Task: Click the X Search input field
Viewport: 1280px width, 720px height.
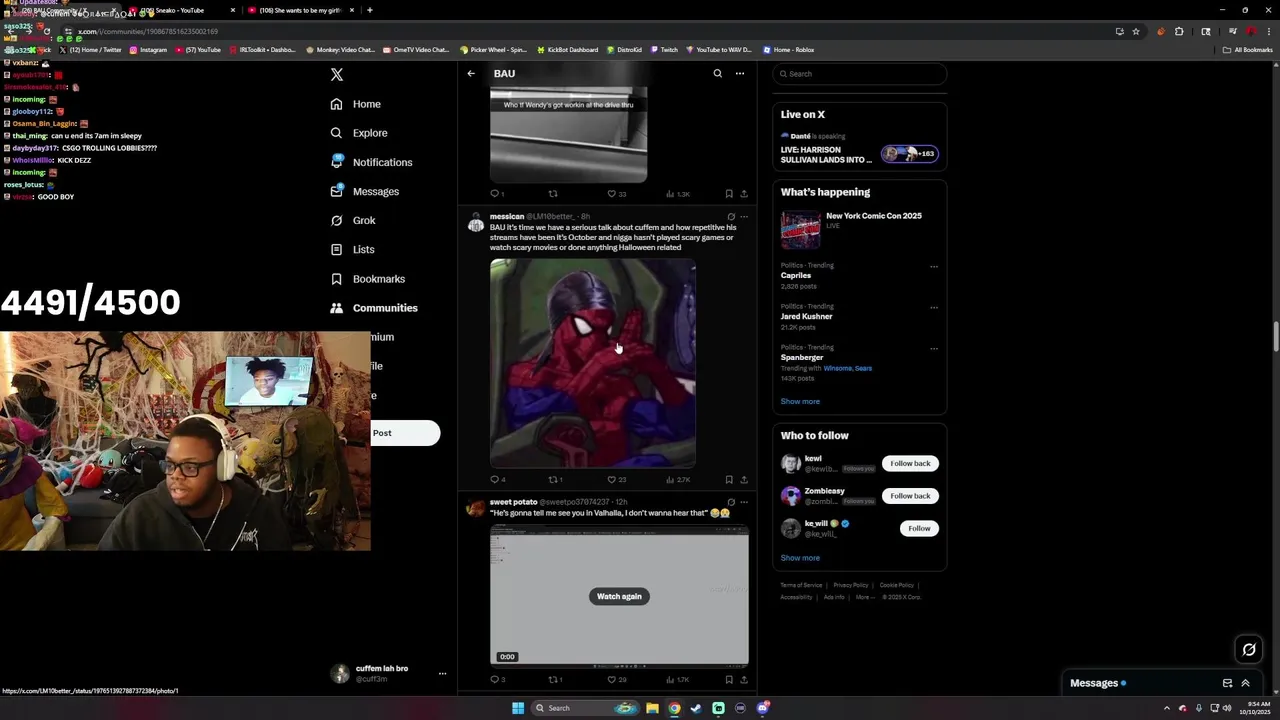Action: tap(860, 74)
